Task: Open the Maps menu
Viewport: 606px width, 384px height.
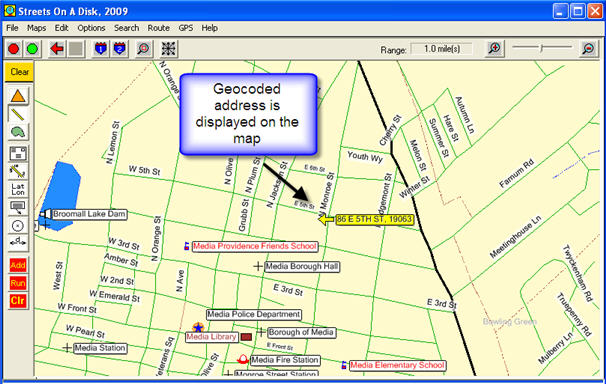Action: coord(36,28)
